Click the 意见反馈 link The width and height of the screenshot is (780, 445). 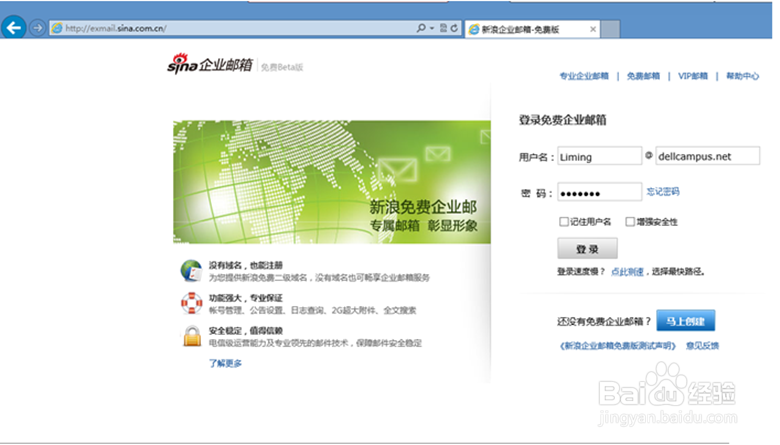click(702, 346)
